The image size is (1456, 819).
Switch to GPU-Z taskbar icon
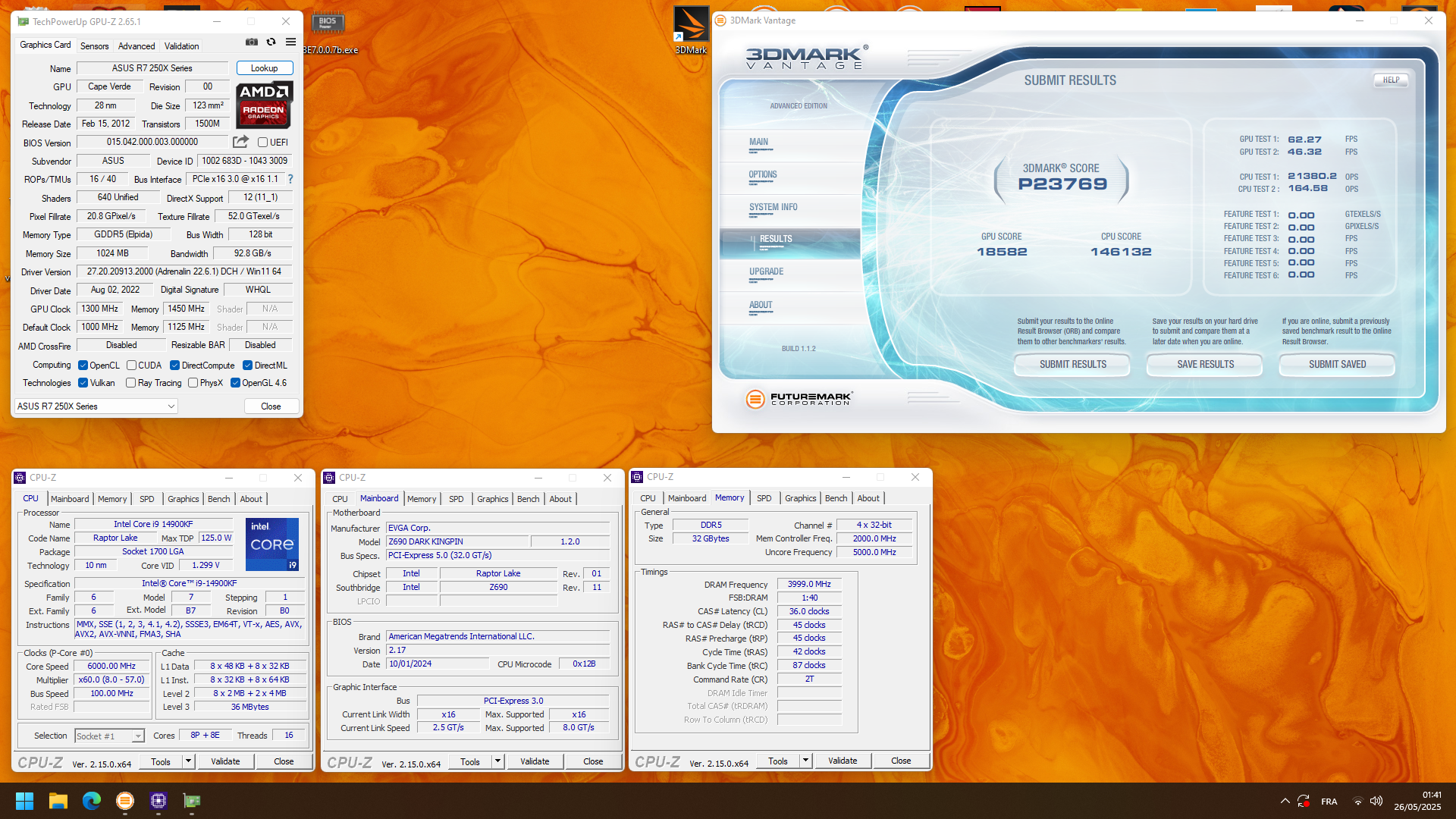pyautogui.click(x=192, y=801)
